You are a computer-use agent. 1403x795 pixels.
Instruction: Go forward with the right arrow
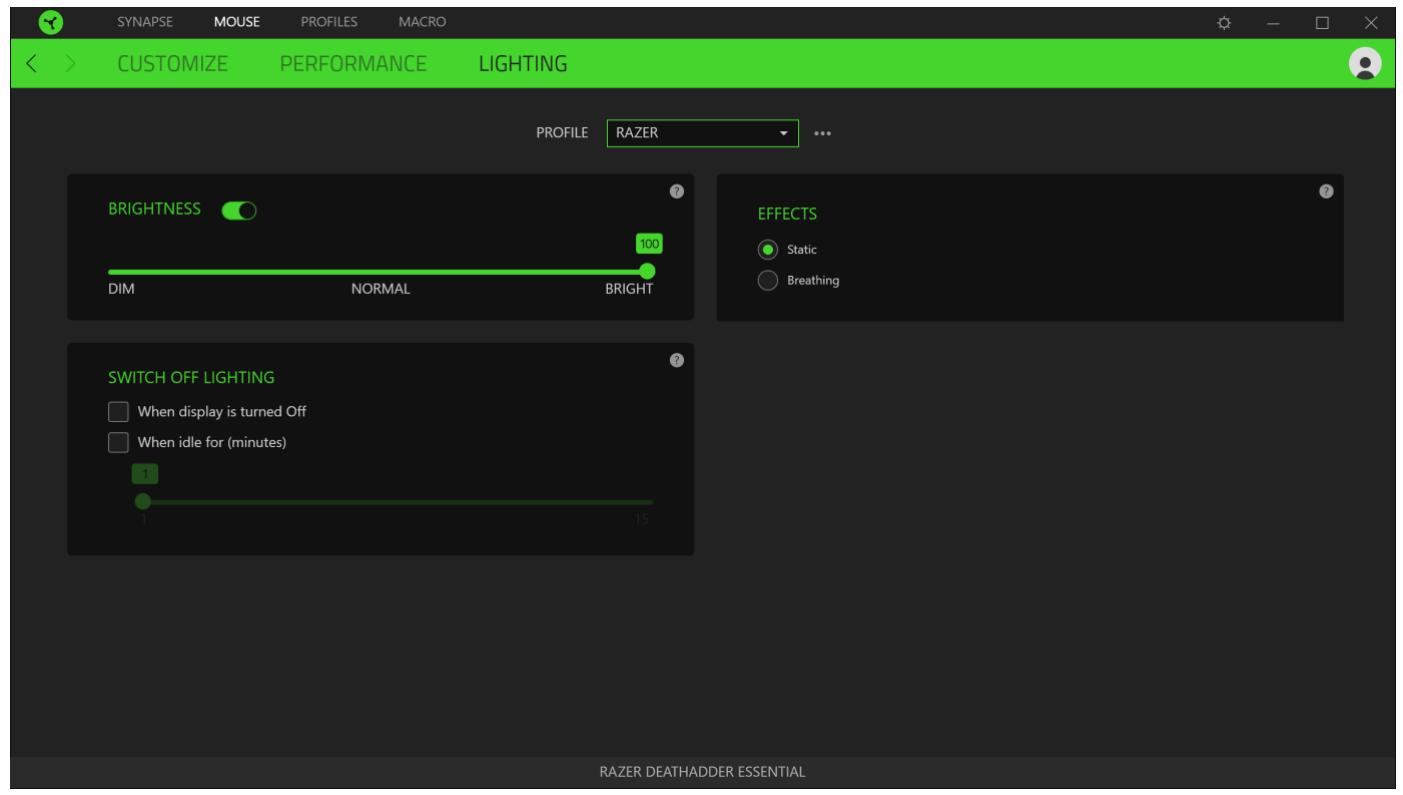coord(70,65)
